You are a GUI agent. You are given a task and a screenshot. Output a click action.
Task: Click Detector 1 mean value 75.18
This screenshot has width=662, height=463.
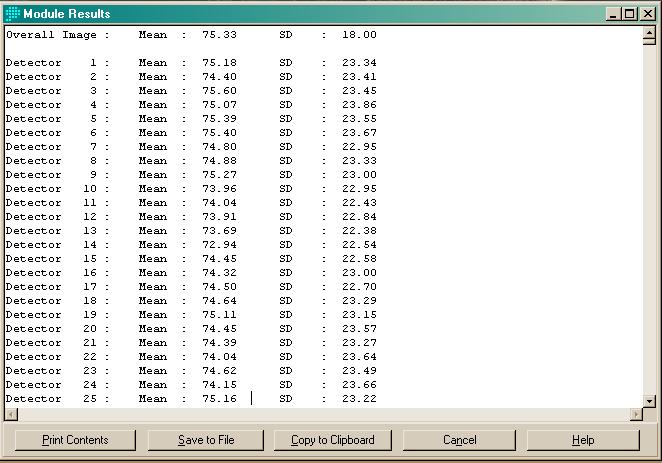(x=219, y=62)
